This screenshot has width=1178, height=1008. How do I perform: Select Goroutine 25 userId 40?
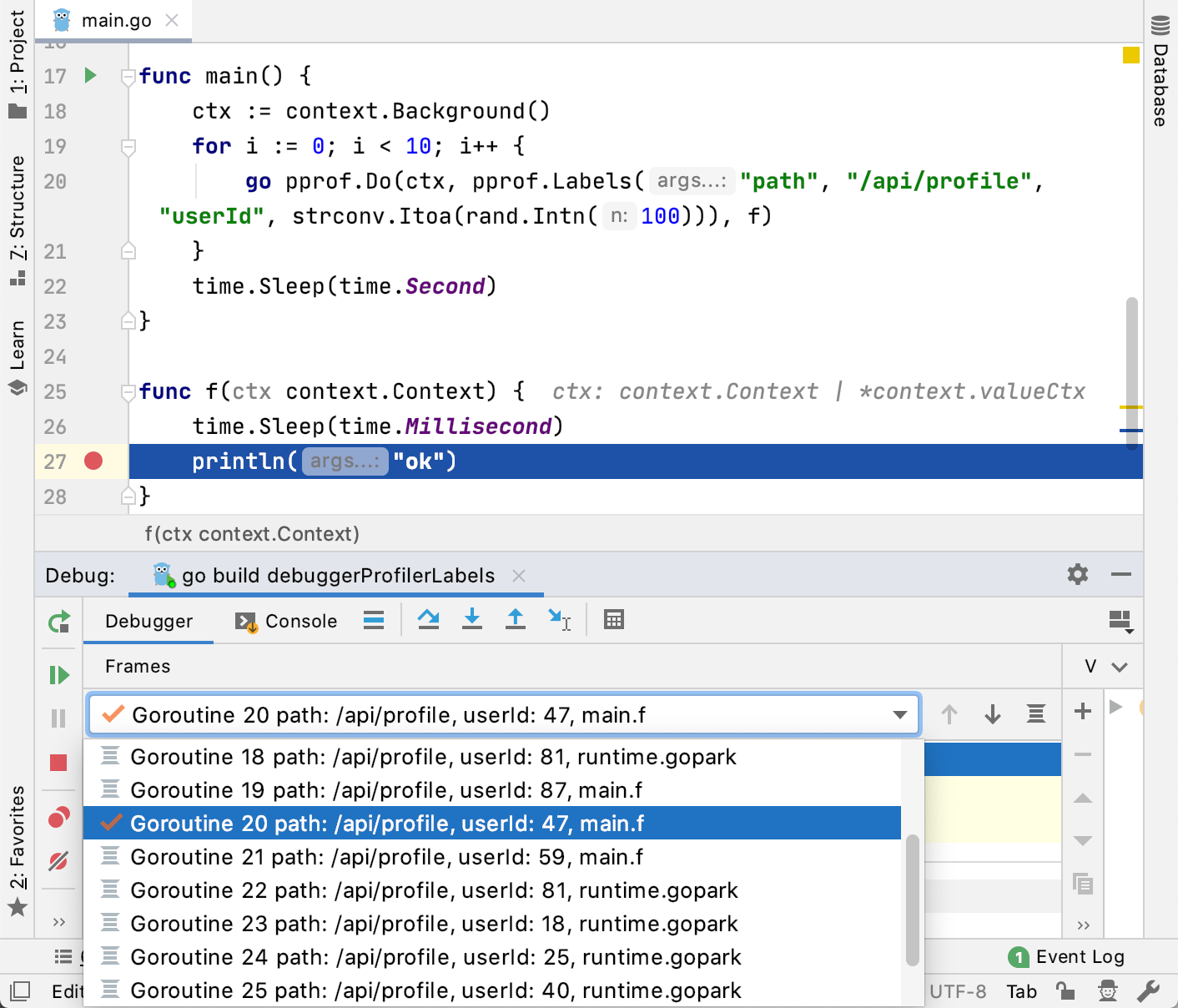pyautogui.click(x=492, y=990)
